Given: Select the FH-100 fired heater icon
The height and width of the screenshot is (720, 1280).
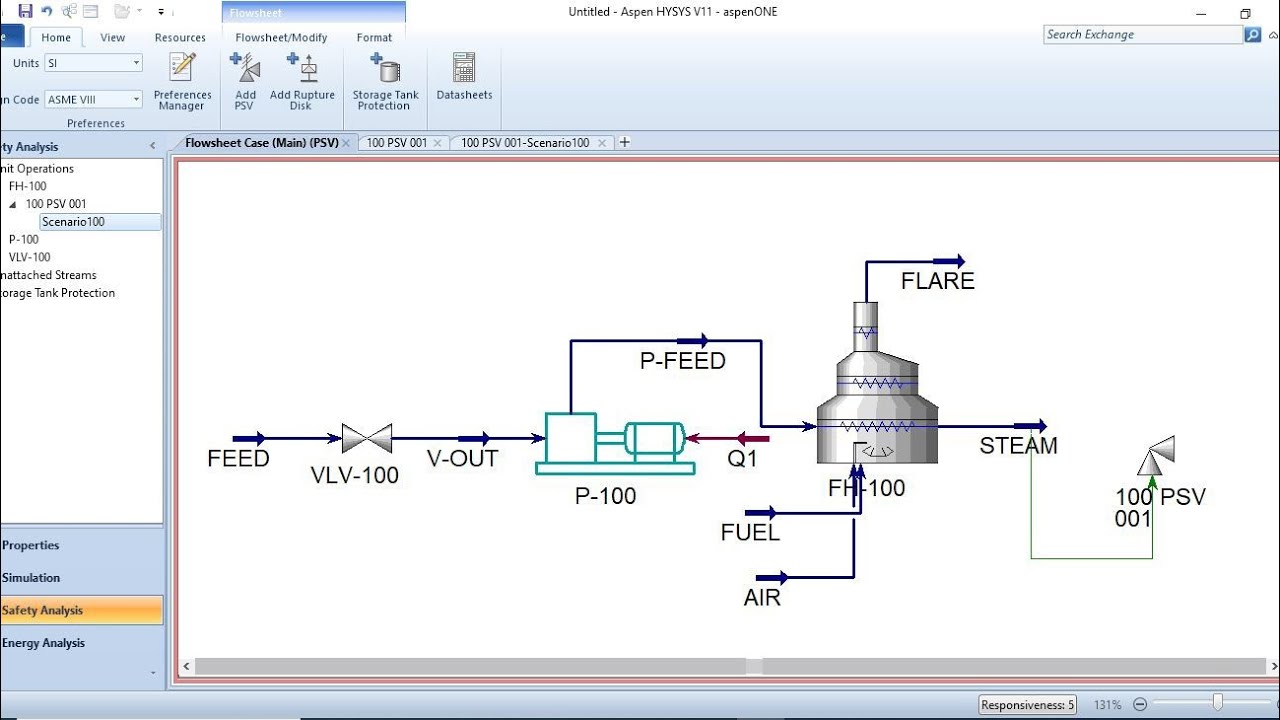Looking at the screenshot, I should (877, 383).
